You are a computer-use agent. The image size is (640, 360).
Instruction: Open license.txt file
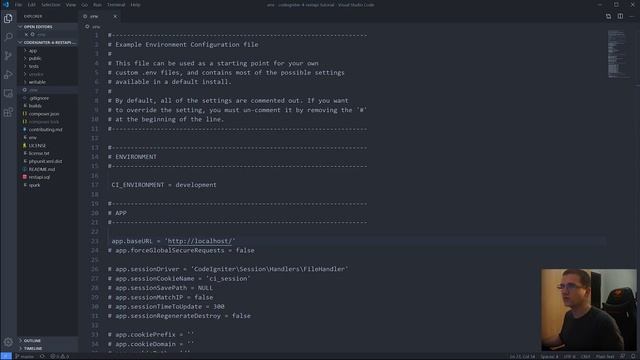point(48,153)
